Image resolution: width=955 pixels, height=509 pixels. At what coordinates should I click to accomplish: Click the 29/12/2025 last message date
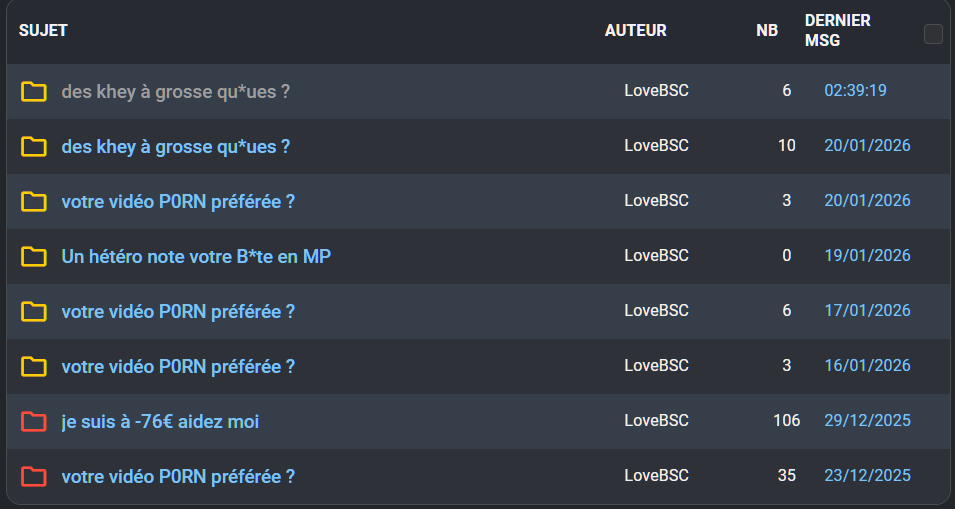(x=867, y=421)
